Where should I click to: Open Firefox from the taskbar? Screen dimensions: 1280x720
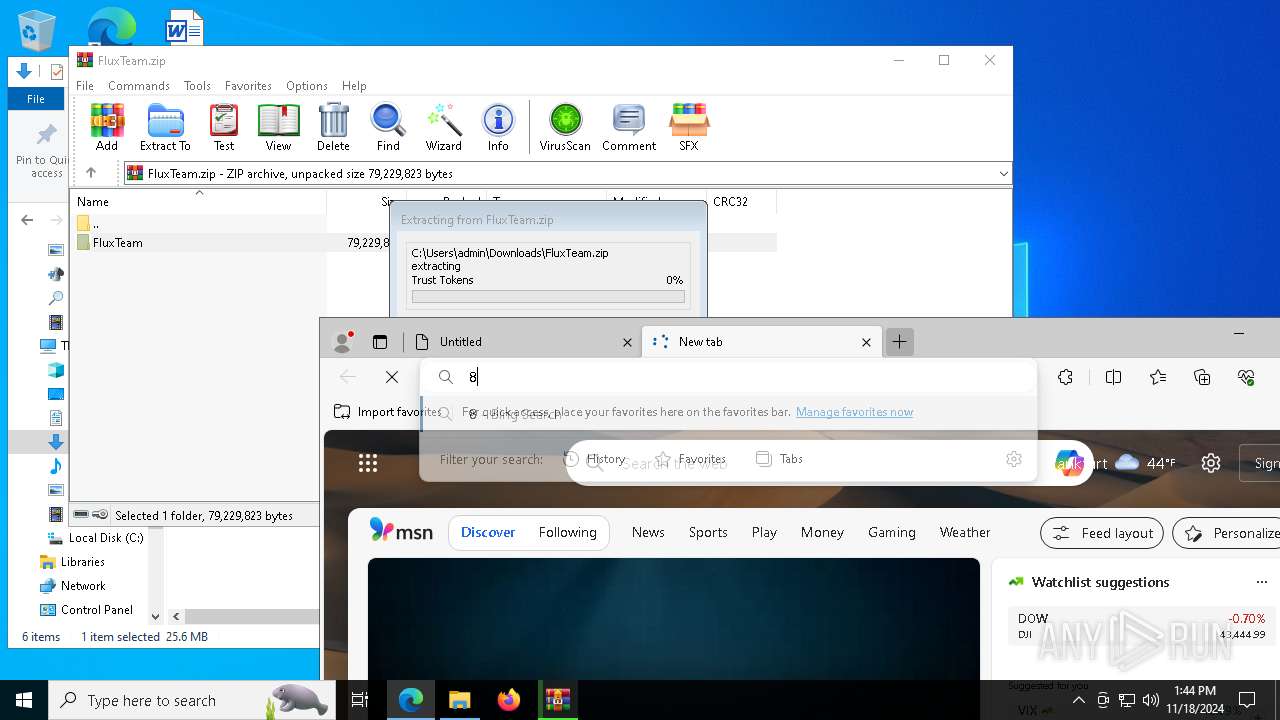click(x=508, y=700)
